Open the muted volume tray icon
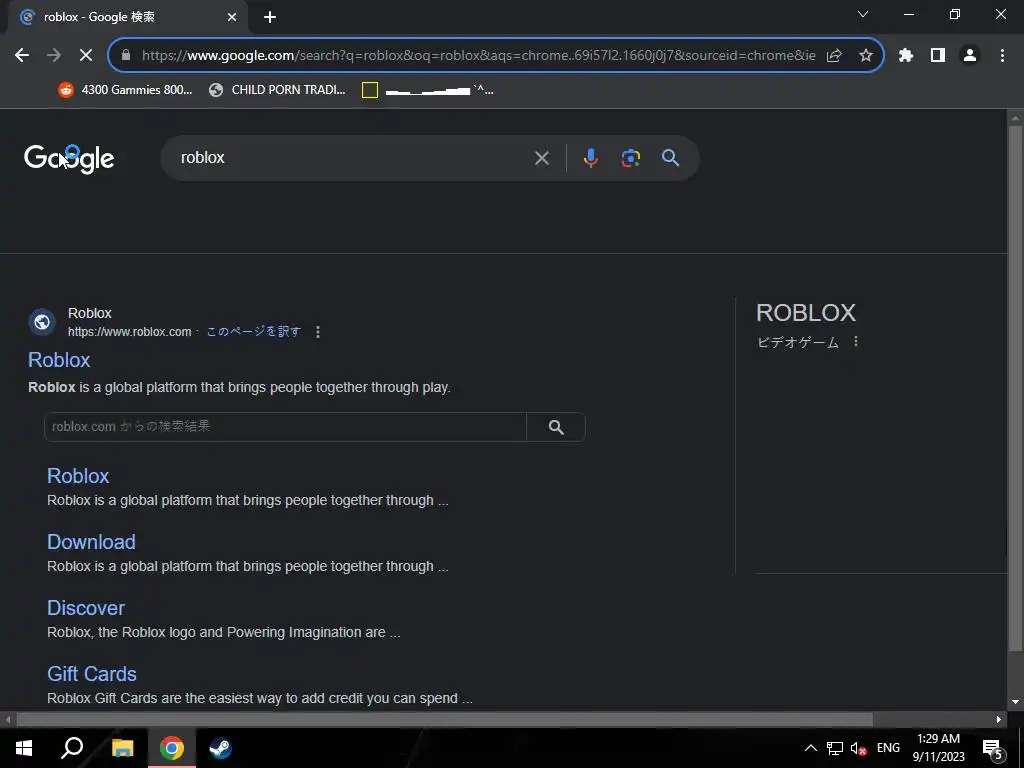 pos(858,748)
